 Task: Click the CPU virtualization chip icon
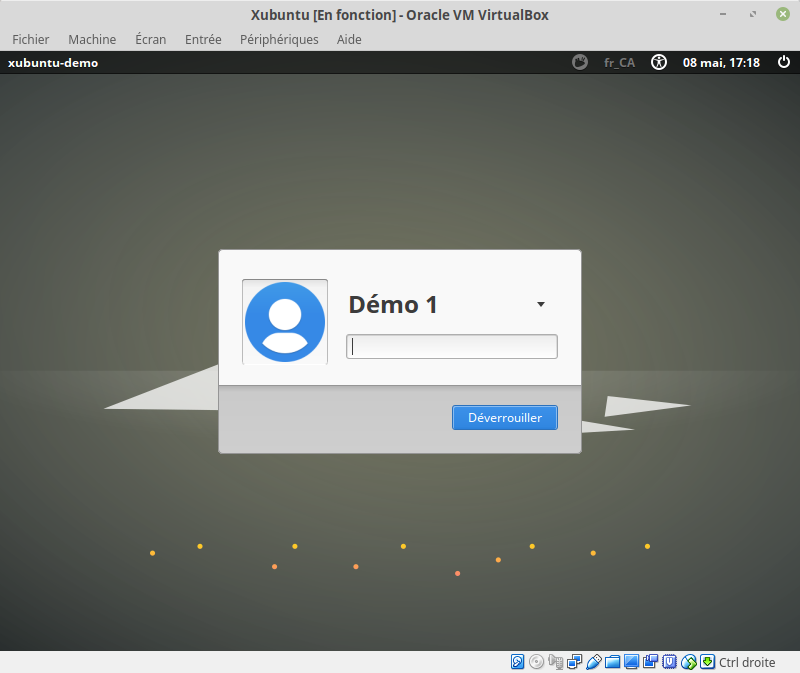670,661
